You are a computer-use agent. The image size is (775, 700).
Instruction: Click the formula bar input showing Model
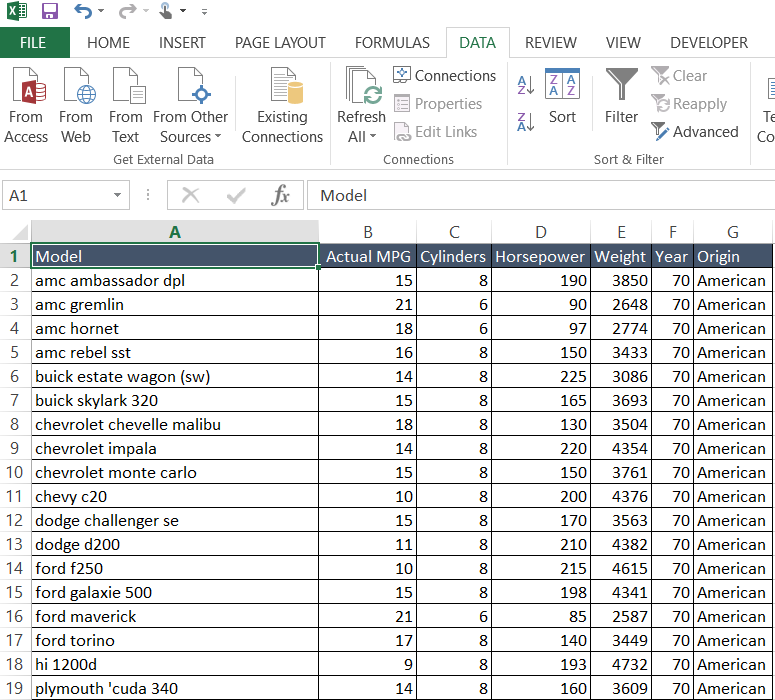coord(540,196)
